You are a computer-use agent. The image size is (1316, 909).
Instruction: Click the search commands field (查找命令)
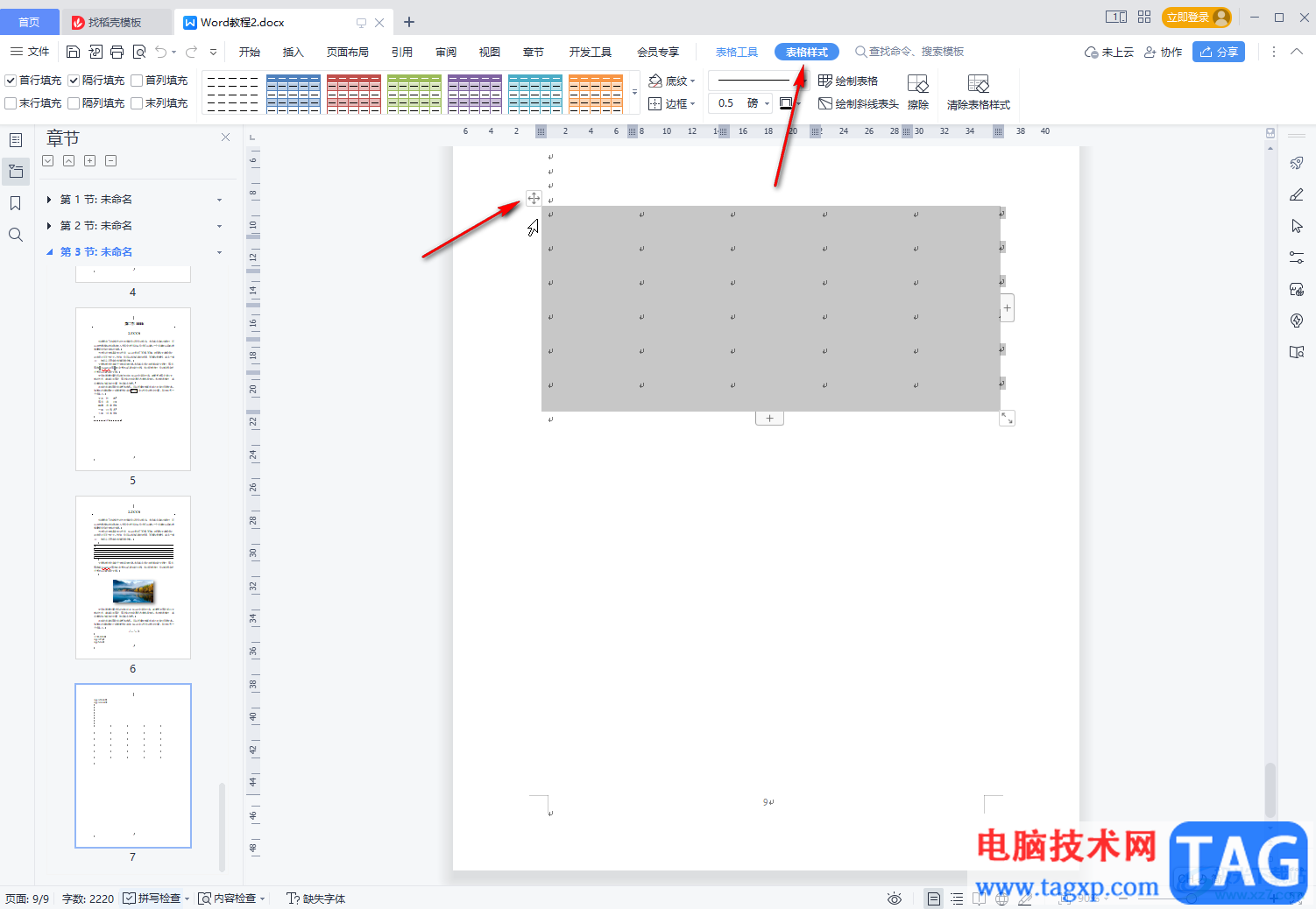[x=911, y=52]
